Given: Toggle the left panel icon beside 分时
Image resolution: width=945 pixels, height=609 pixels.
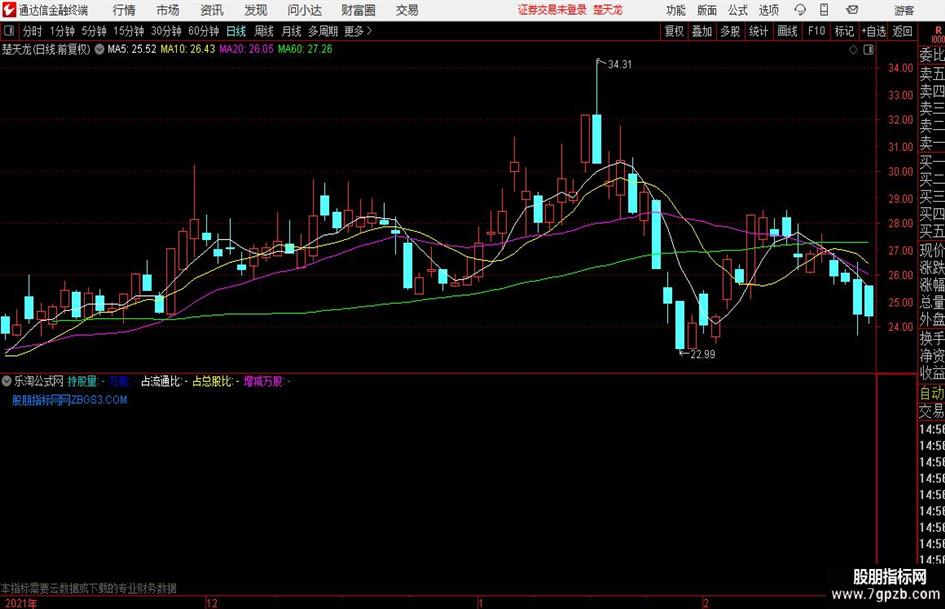Looking at the screenshot, I should (9, 31).
